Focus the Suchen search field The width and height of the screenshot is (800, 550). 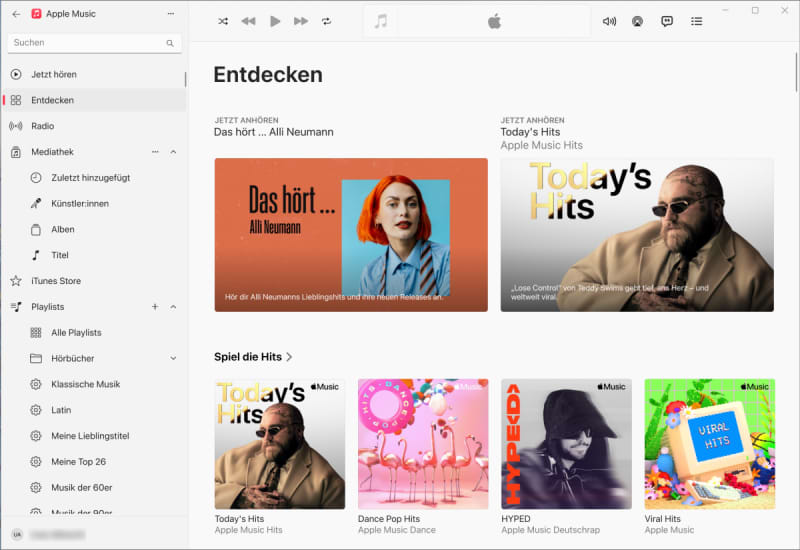click(94, 43)
